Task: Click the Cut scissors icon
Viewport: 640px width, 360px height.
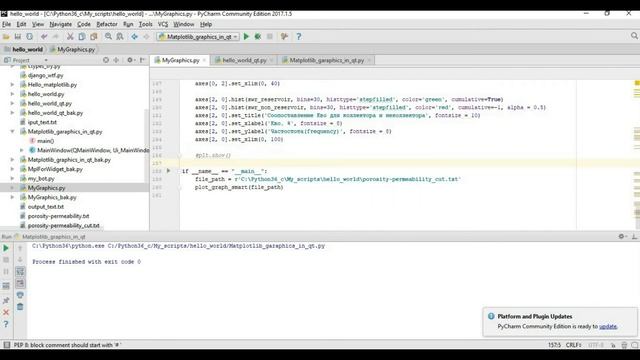Action: point(70,37)
